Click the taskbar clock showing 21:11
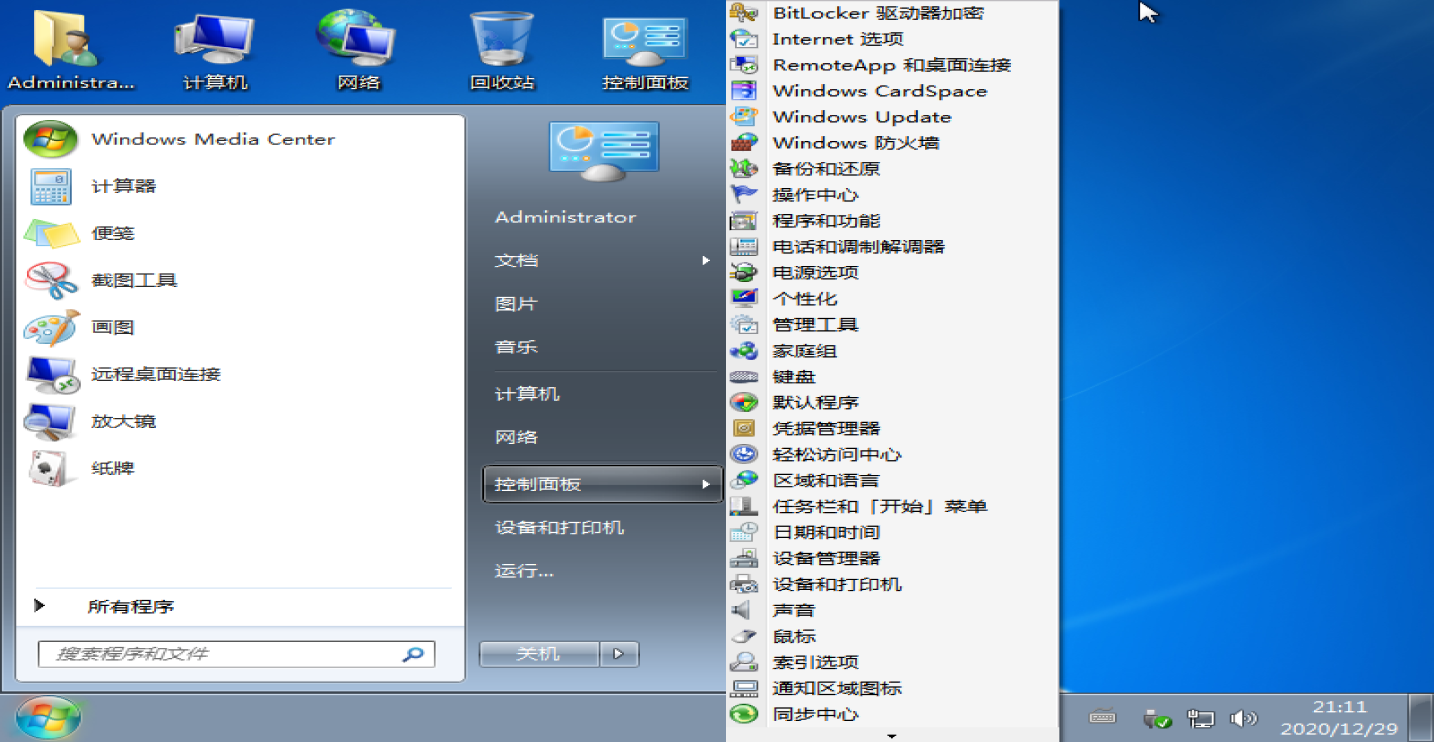This screenshot has height=742, width=1434. click(x=1338, y=718)
